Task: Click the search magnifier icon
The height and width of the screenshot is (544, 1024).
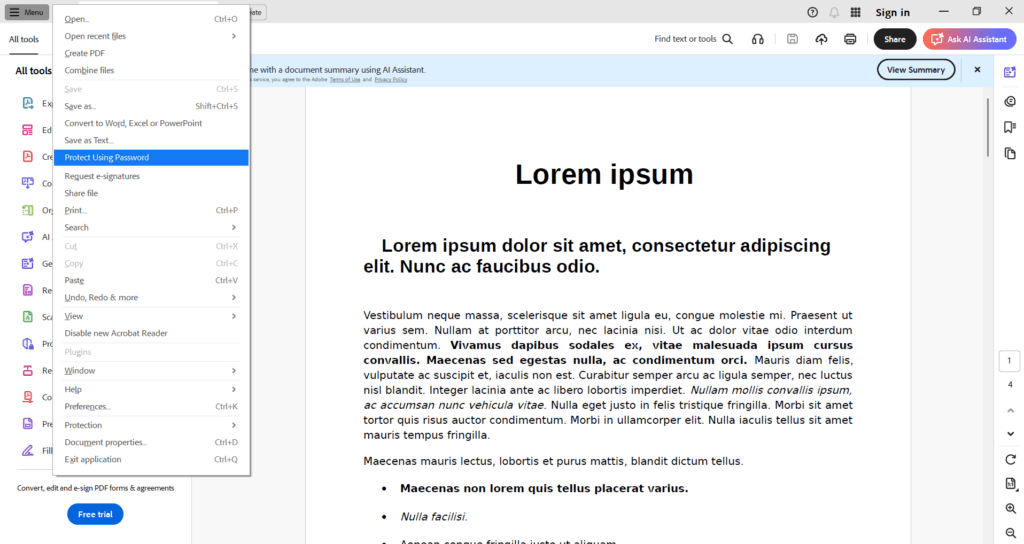Action: [x=728, y=39]
